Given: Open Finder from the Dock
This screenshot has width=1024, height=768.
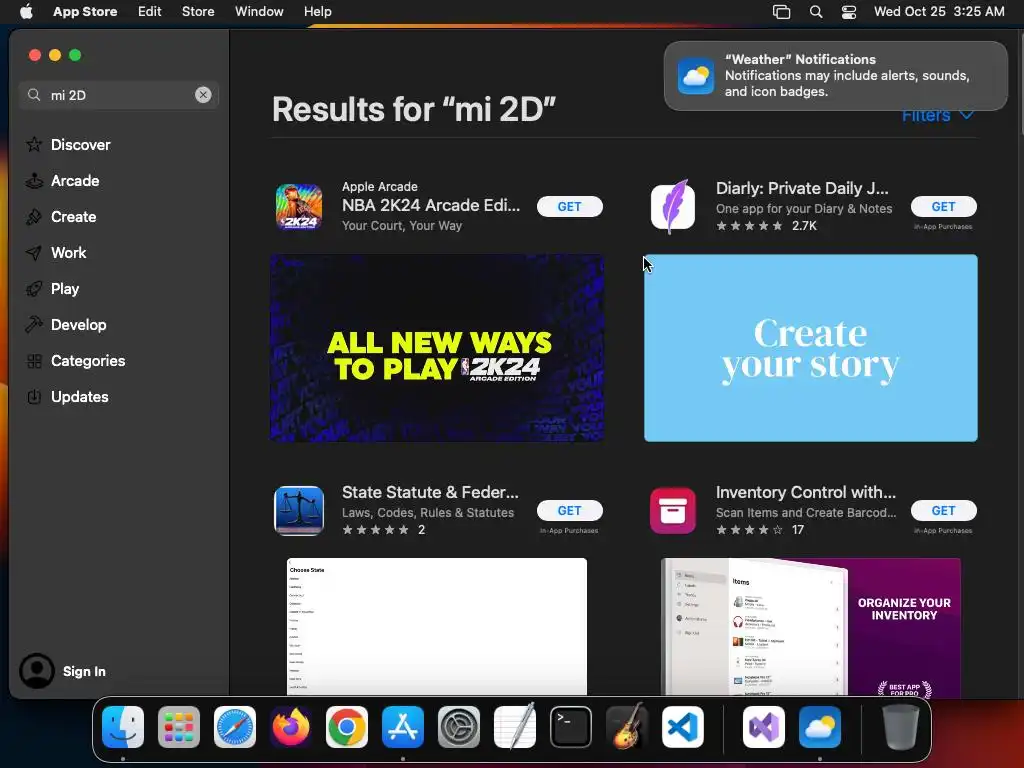Looking at the screenshot, I should [123, 727].
